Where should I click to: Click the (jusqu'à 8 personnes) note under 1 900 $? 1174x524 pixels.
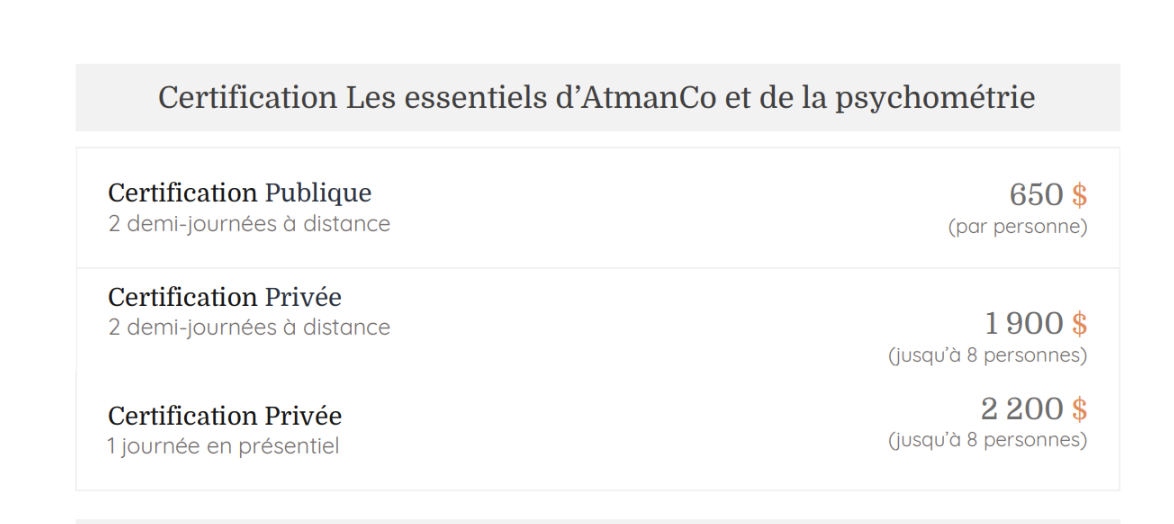click(x=988, y=356)
